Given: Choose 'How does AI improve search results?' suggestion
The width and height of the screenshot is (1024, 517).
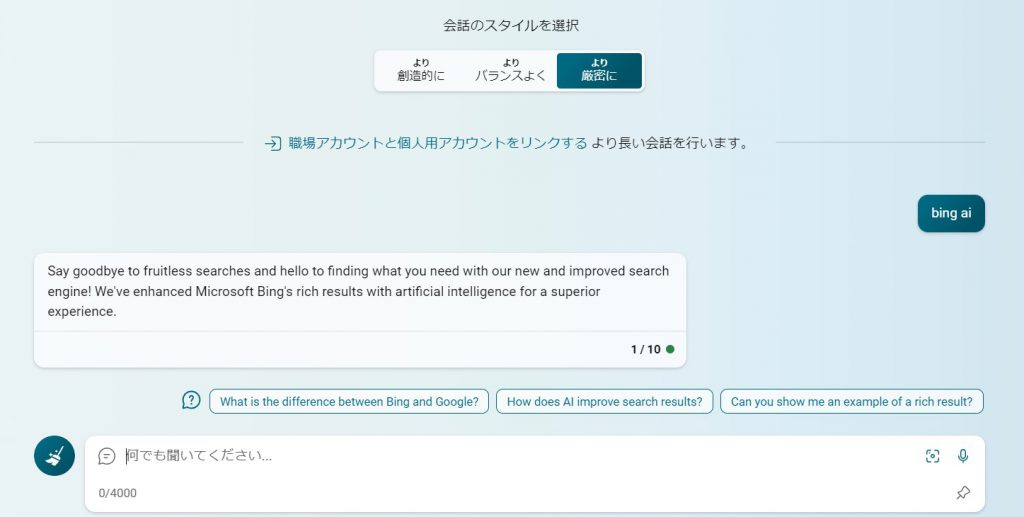Looking at the screenshot, I should click(604, 402).
